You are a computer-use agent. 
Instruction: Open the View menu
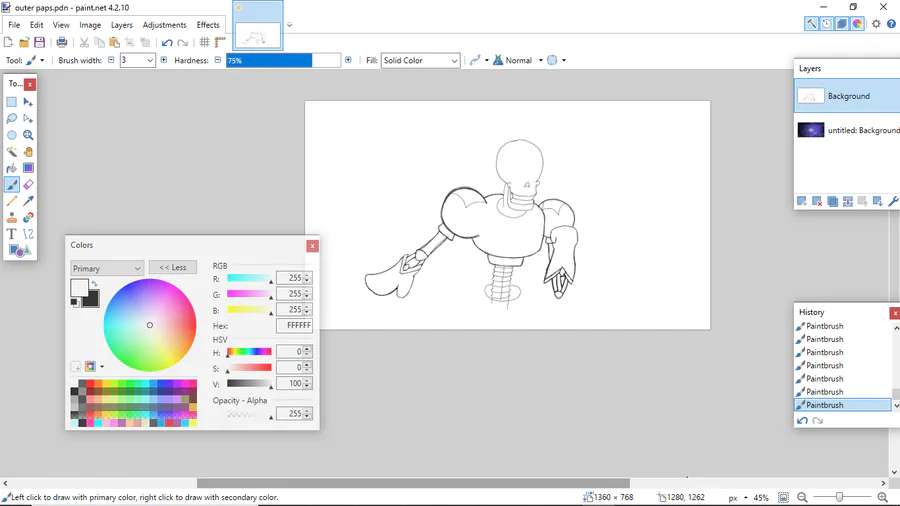click(61, 25)
